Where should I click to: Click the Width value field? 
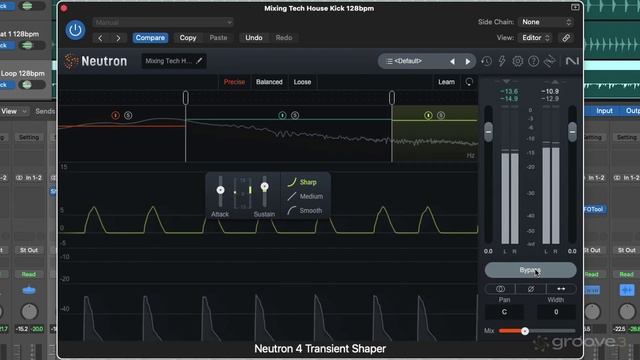click(556, 312)
